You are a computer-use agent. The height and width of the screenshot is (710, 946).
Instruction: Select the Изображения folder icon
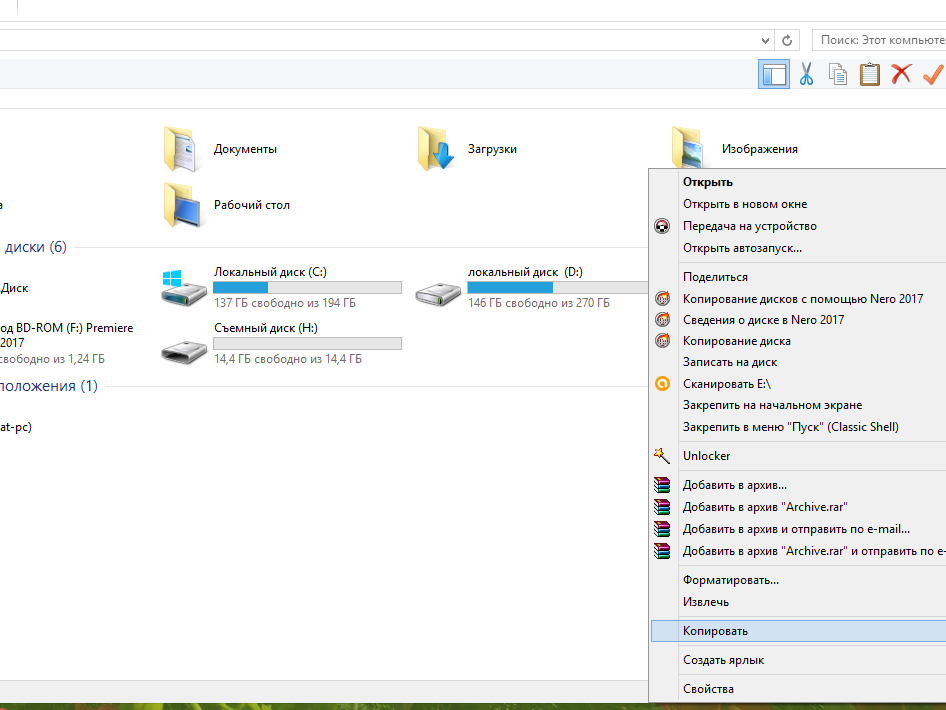688,147
